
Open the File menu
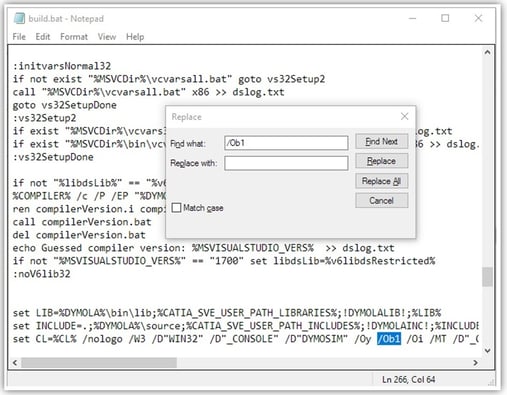[x=19, y=37]
